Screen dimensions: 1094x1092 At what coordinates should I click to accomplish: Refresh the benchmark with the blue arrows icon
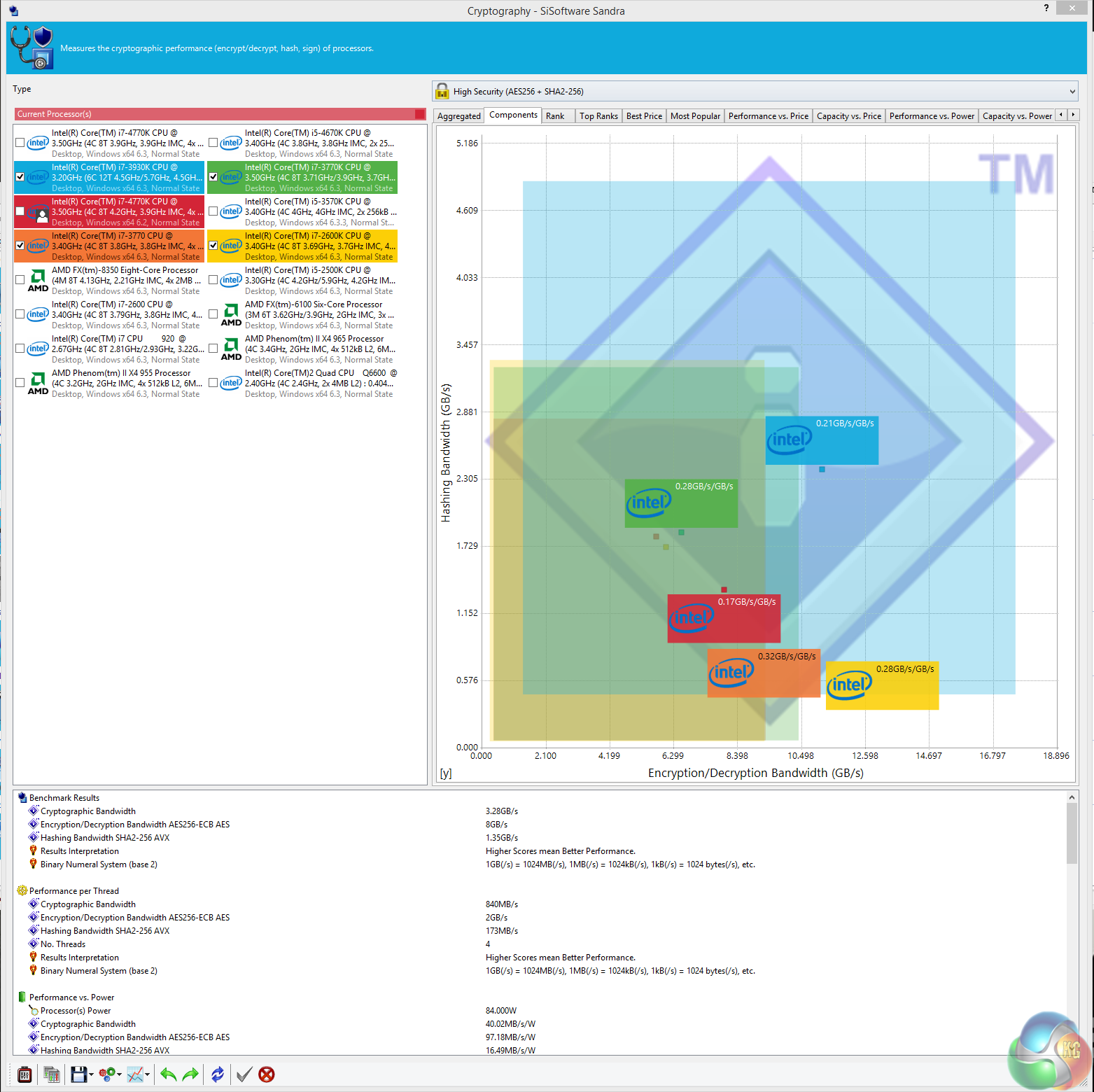click(218, 1074)
